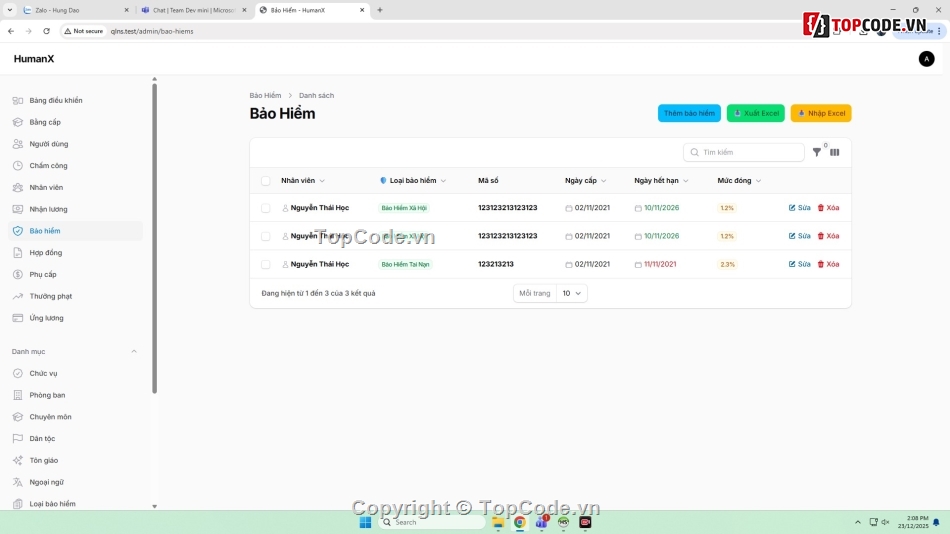Switch to Zalo - Hung Dao tab

76,10
